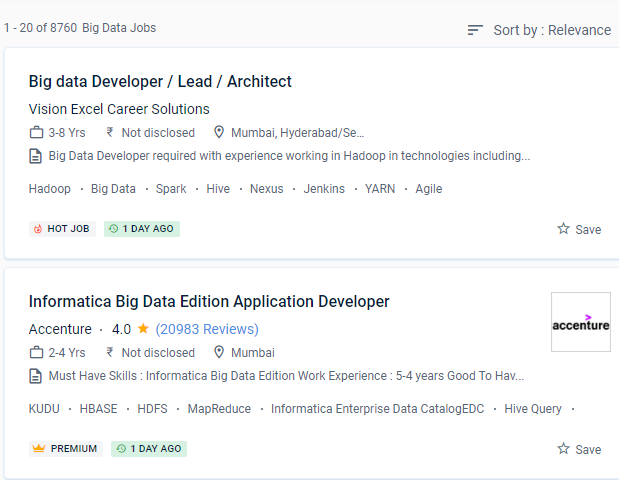Click the sort lines icon
The width and height of the screenshot is (619, 480).
coord(475,30)
